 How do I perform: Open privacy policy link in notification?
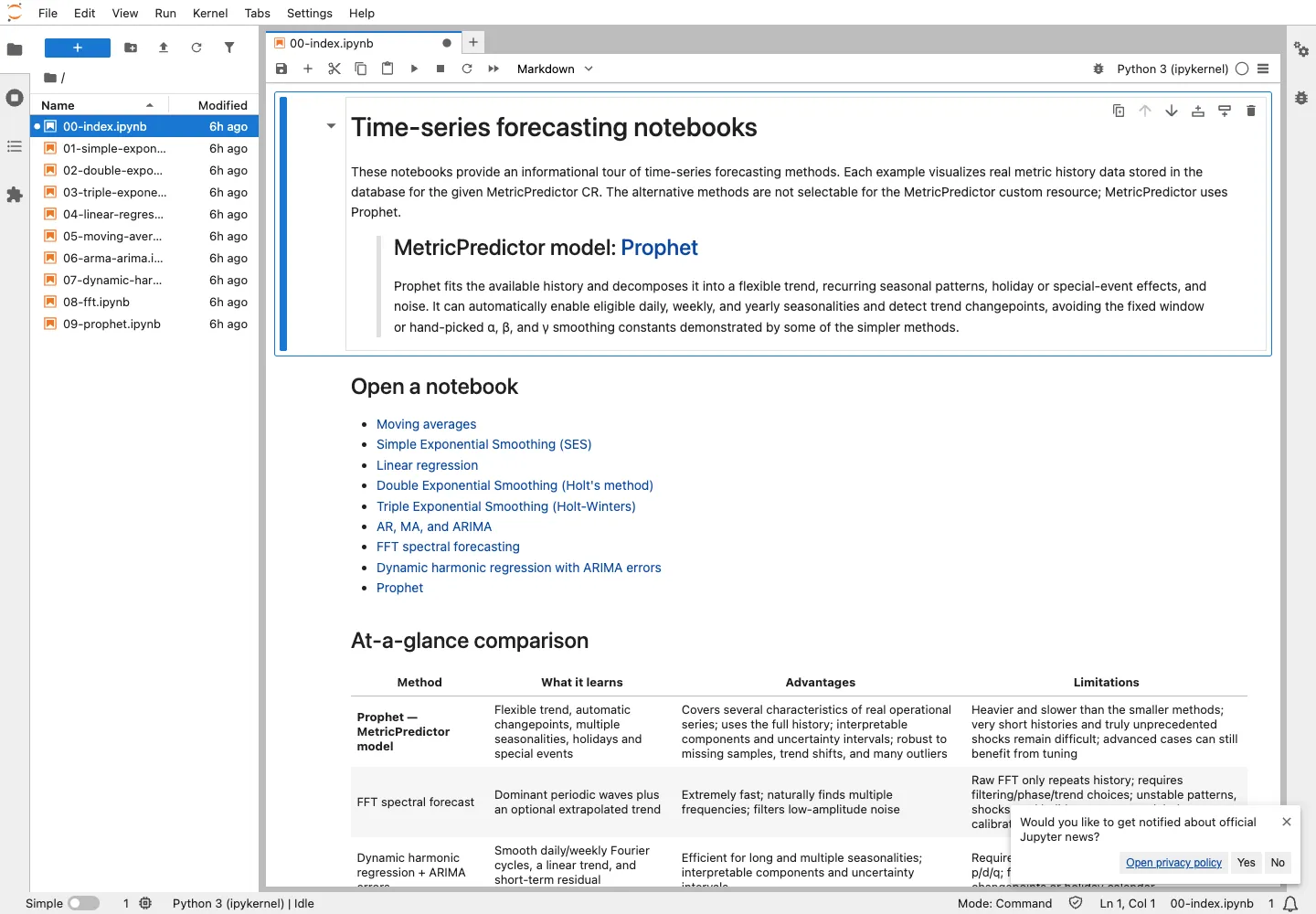pyautogui.click(x=1173, y=863)
